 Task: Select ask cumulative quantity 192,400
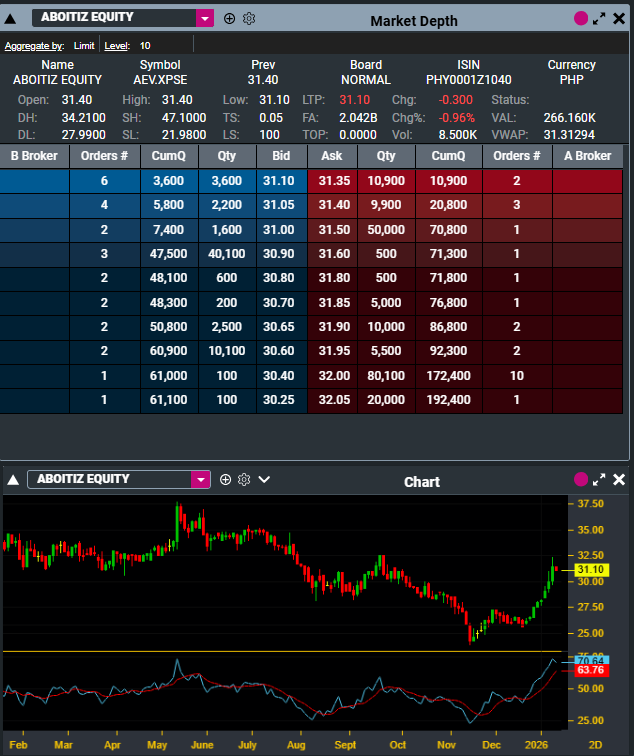[x=448, y=400]
